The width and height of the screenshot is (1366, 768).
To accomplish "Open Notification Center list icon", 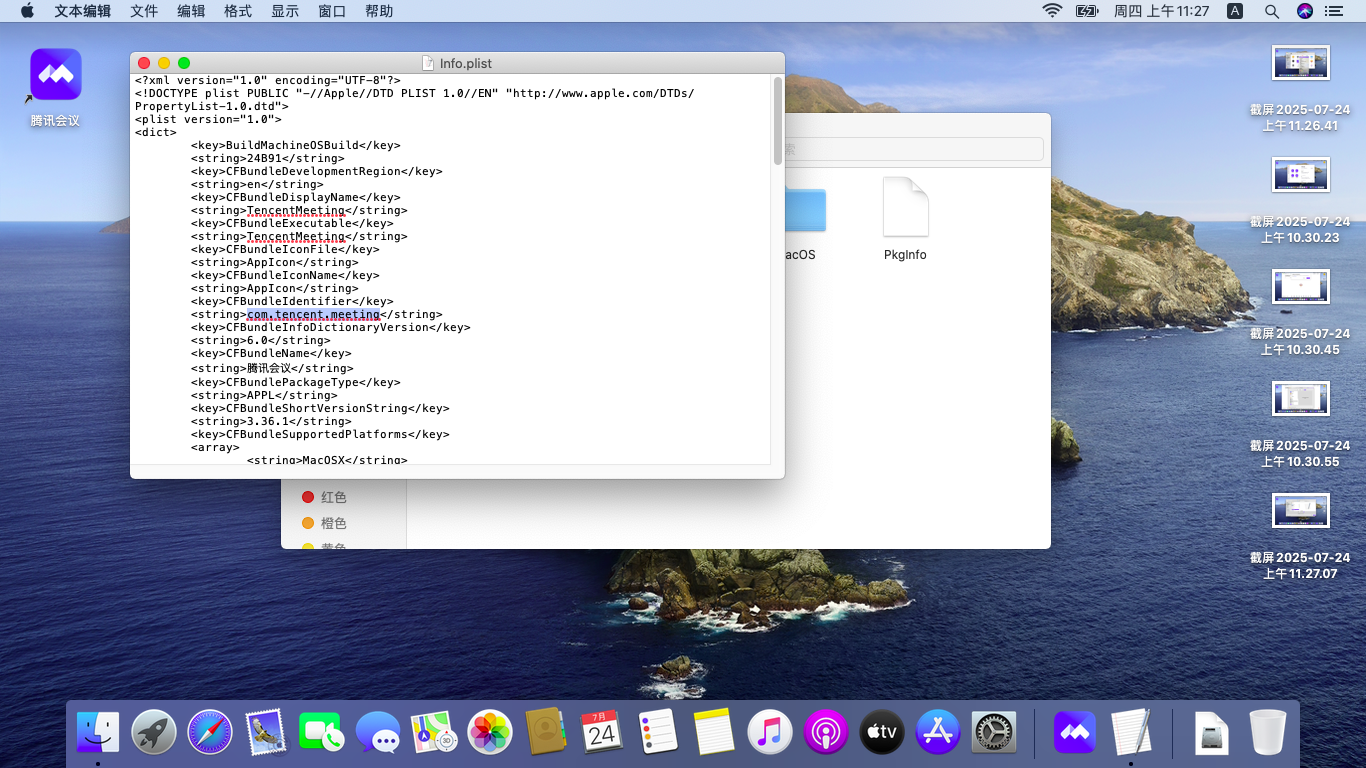I will pos(1334,11).
